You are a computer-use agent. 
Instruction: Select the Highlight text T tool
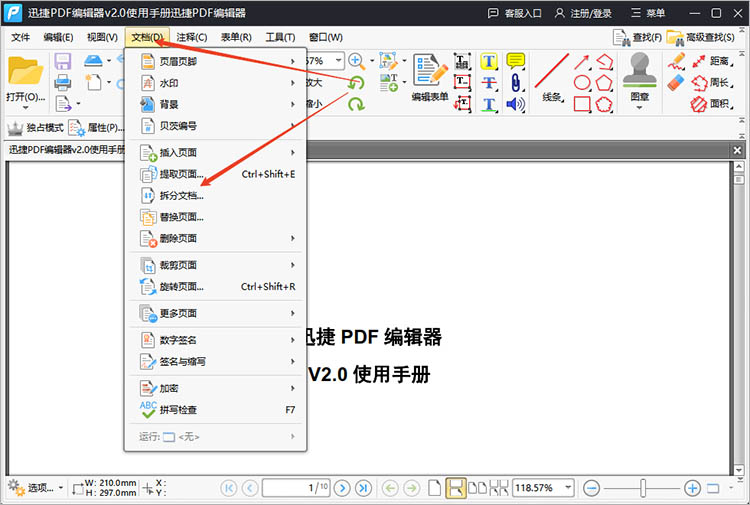(489, 61)
